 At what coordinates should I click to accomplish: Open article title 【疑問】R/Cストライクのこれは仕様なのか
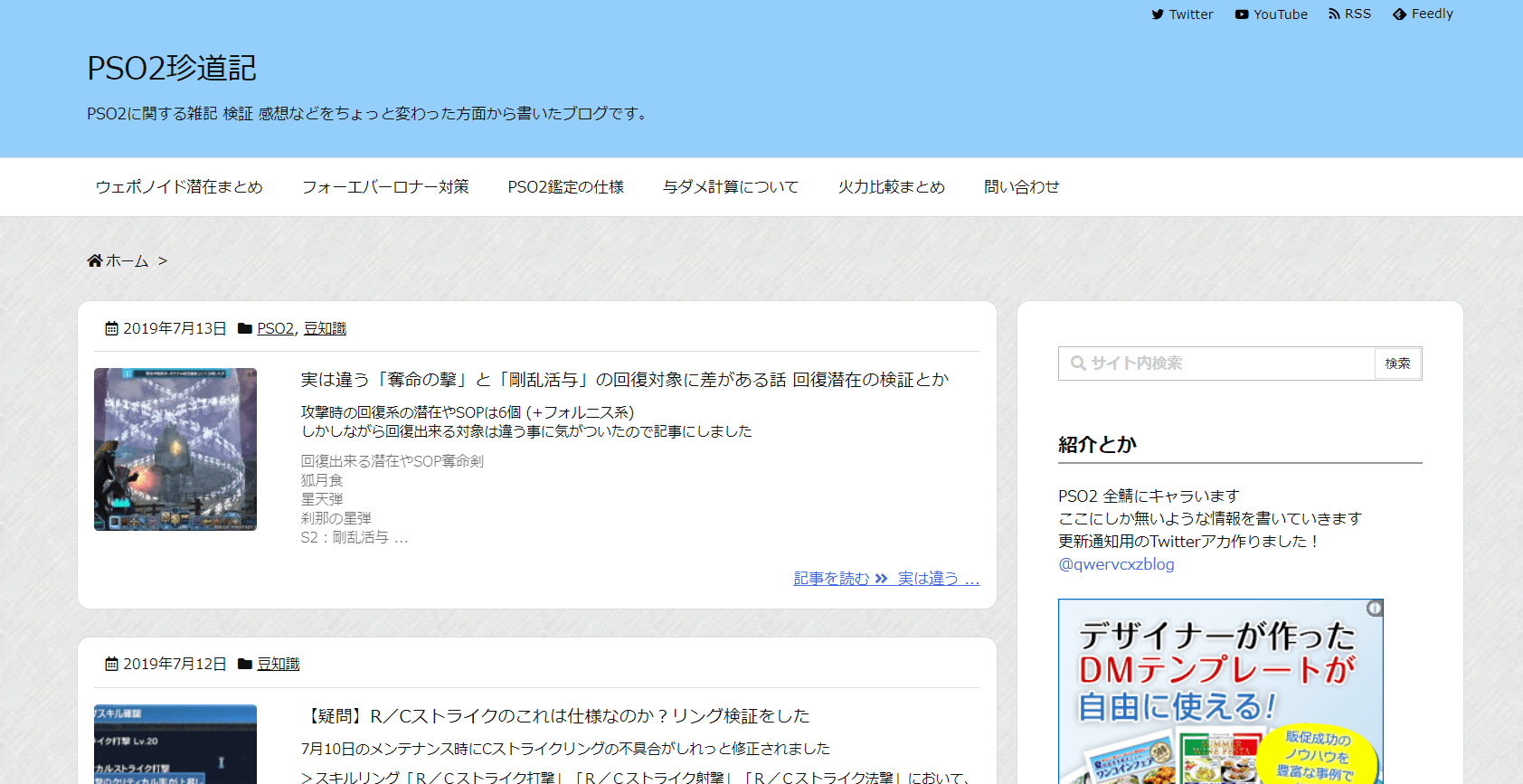[555, 715]
